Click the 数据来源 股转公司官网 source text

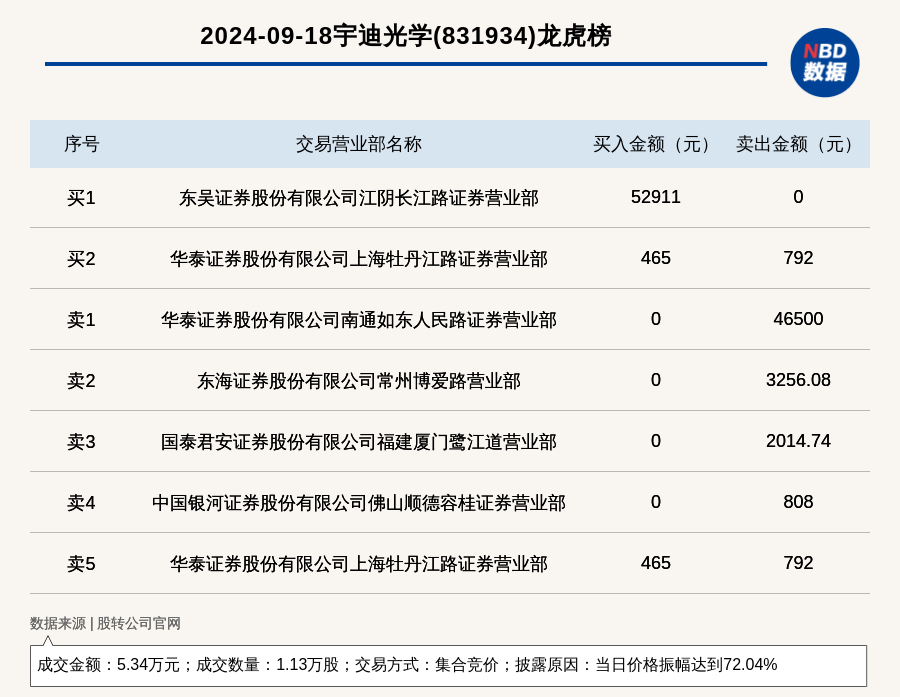pos(105,623)
